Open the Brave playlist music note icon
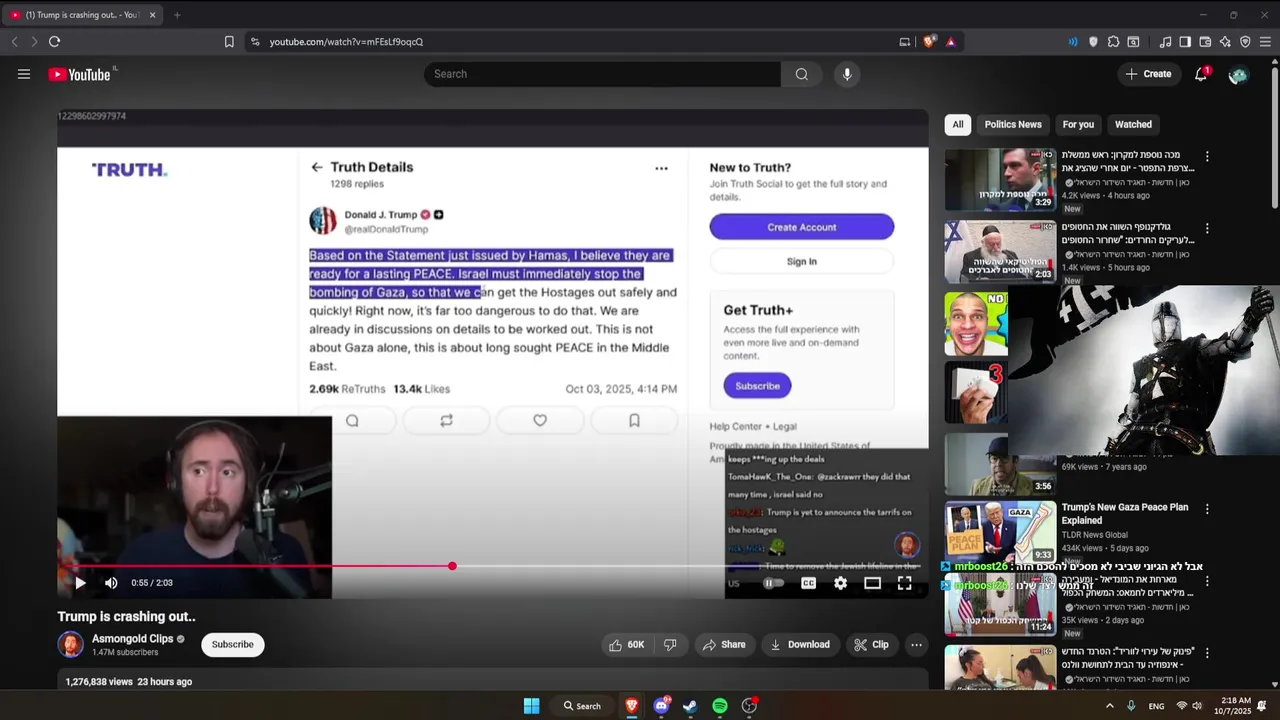The width and height of the screenshot is (1280, 720). (x=1165, y=42)
